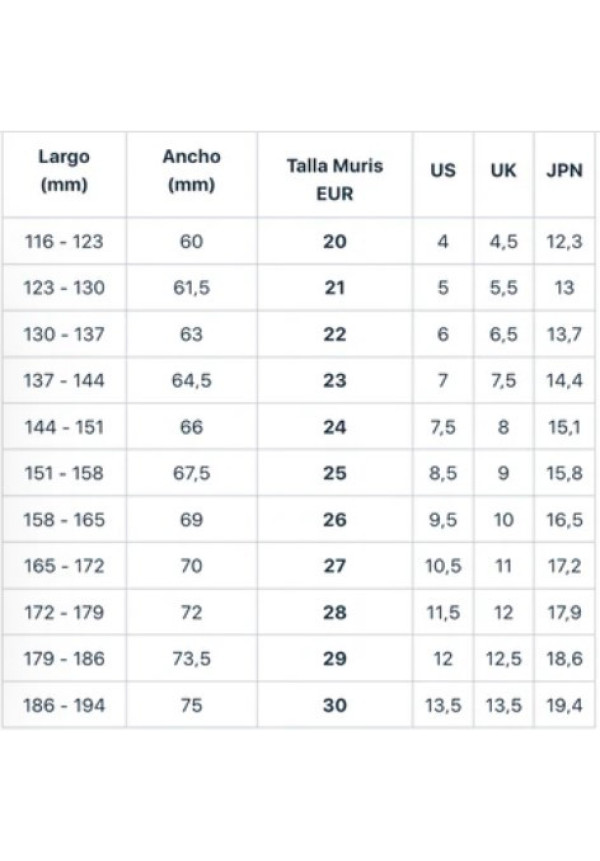Click the JPN column header

565,170
